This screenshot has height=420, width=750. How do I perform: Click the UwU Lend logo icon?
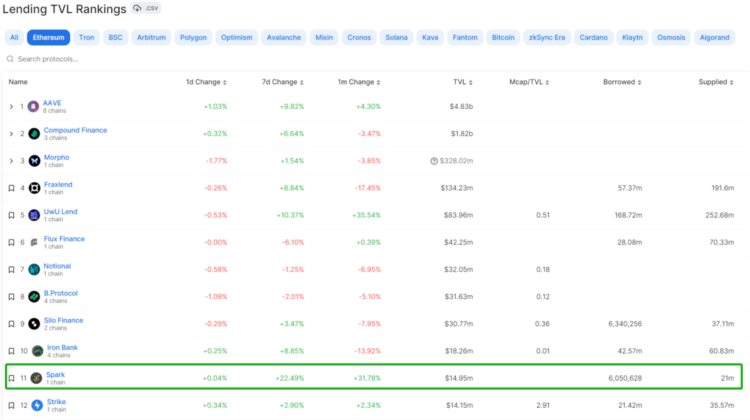tap(34, 215)
